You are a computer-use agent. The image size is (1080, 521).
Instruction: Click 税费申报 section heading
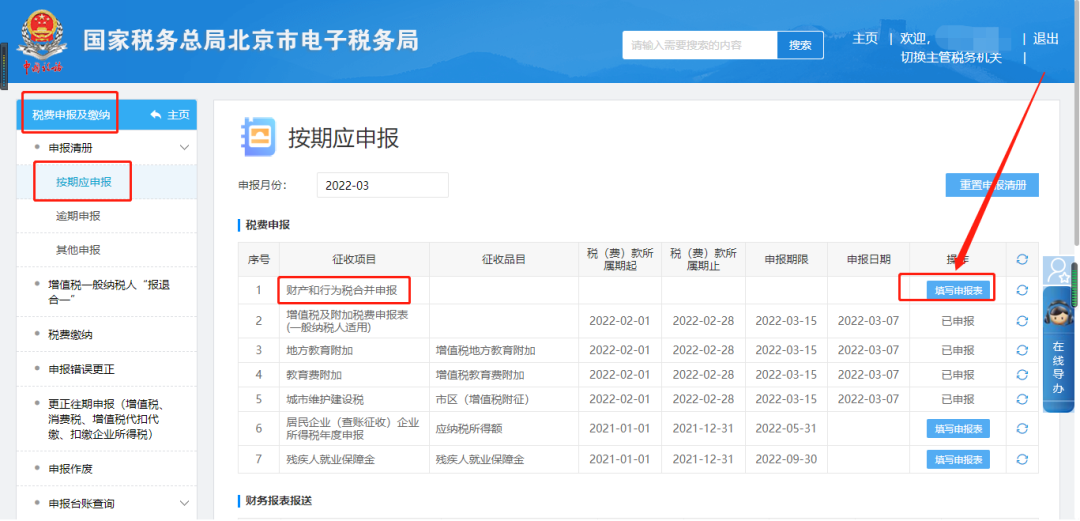(x=268, y=225)
